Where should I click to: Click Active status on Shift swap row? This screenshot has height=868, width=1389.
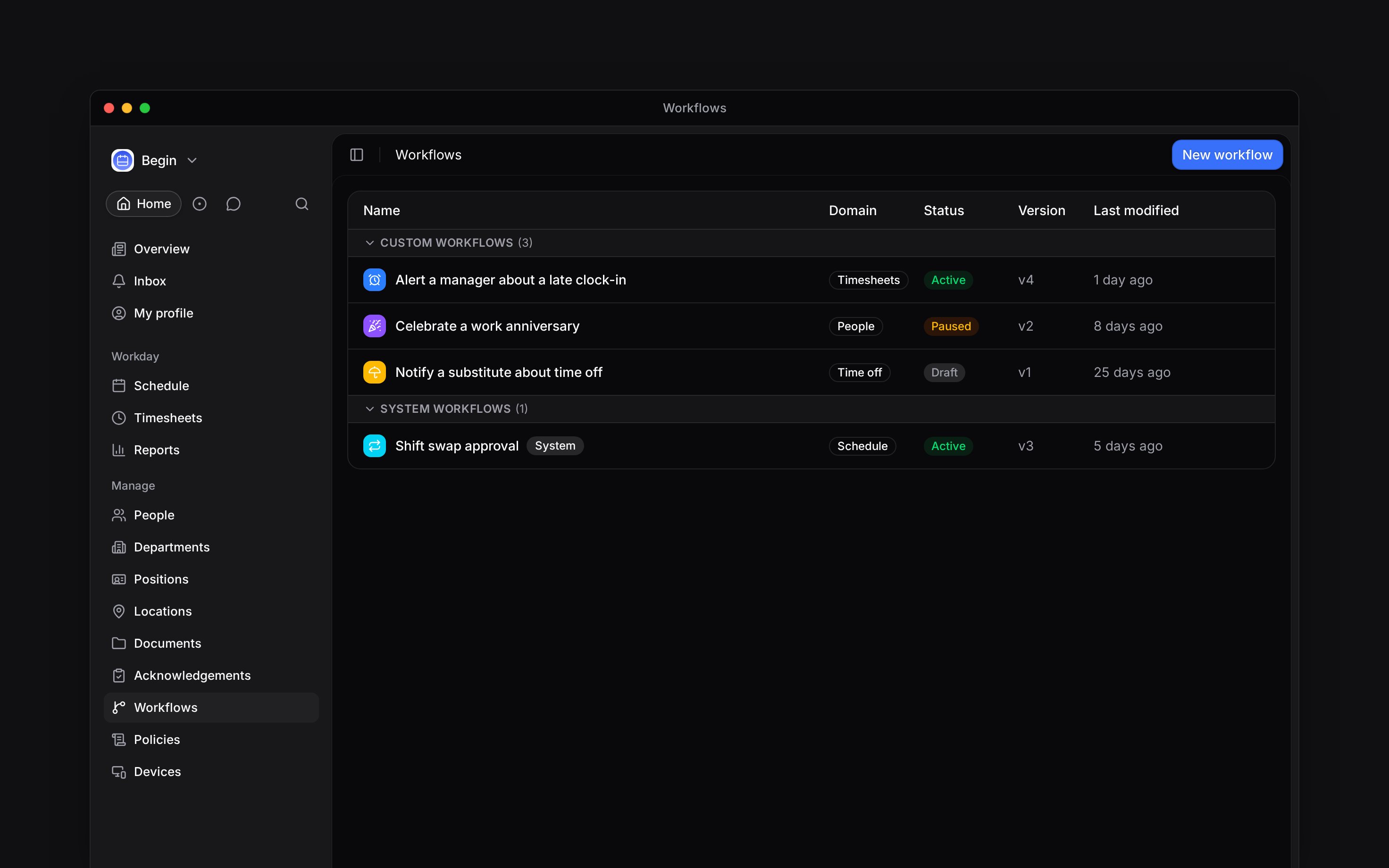[x=948, y=446]
